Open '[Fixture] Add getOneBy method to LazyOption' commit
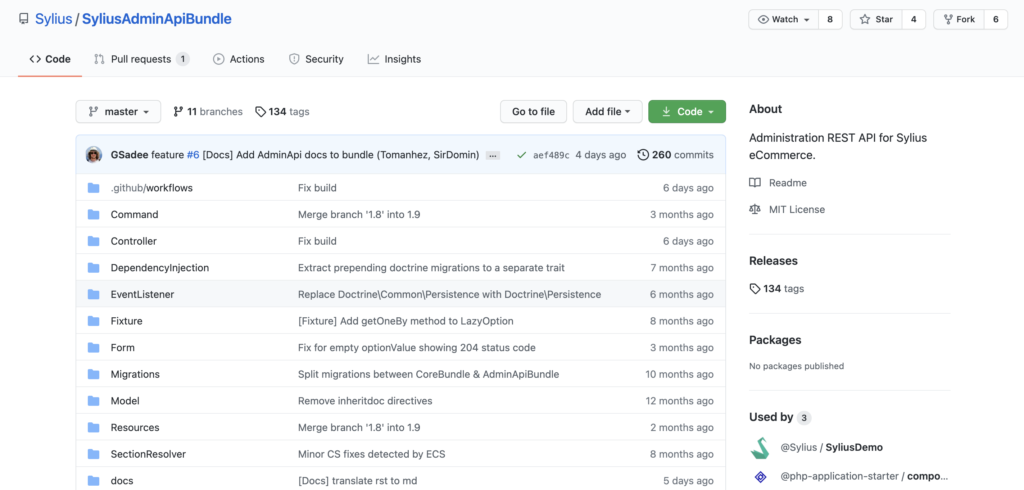This screenshot has width=1024, height=490. point(406,321)
